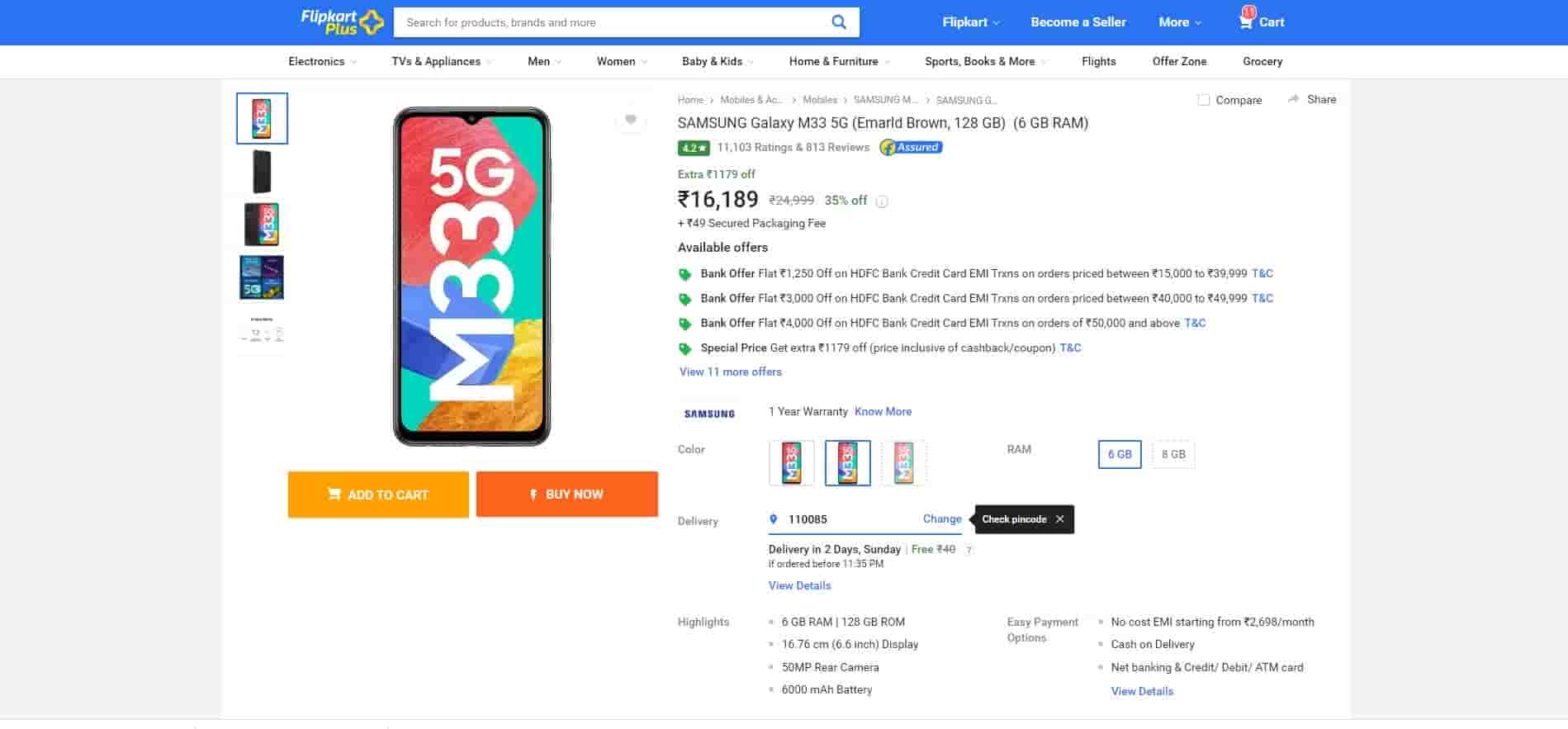Close the Check pincode tooltip
The image size is (1568, 729).
pyautogui.click(x=1059, y=519)
